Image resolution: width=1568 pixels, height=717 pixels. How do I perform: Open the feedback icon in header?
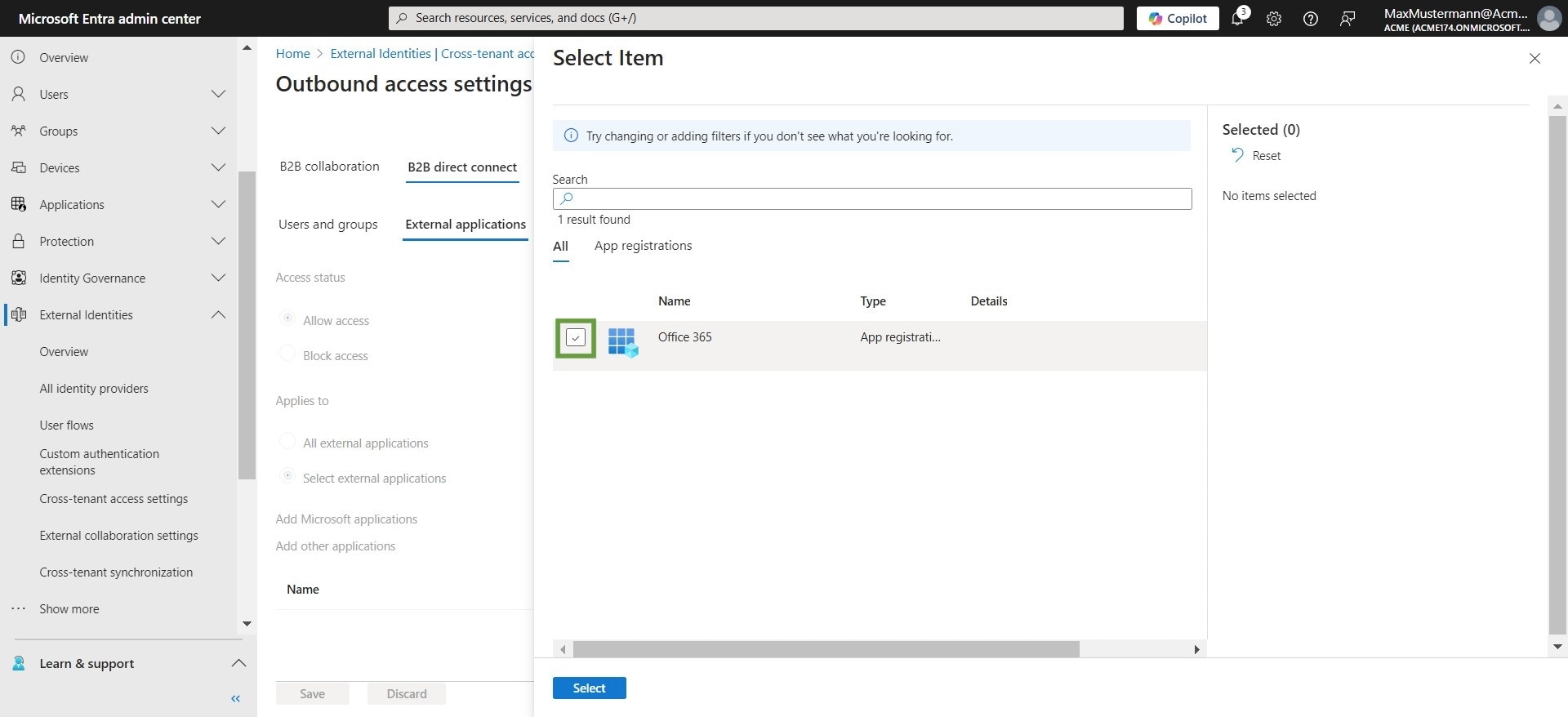coord(1347,19)
